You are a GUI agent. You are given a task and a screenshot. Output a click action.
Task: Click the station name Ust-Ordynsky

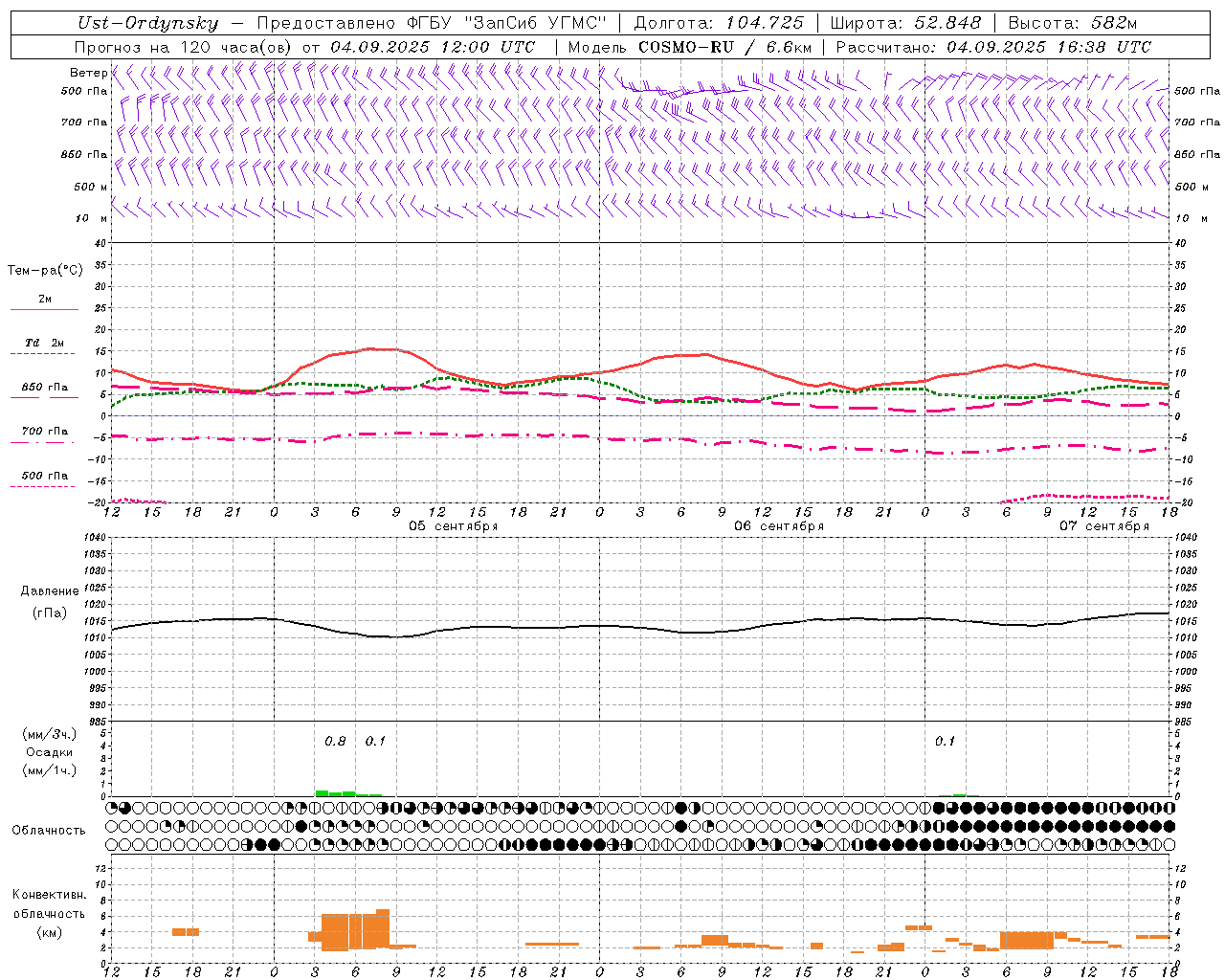147,24
